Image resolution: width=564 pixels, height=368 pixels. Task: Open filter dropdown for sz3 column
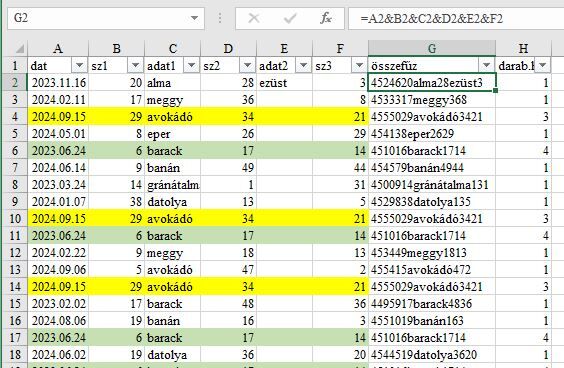point(359,65)
